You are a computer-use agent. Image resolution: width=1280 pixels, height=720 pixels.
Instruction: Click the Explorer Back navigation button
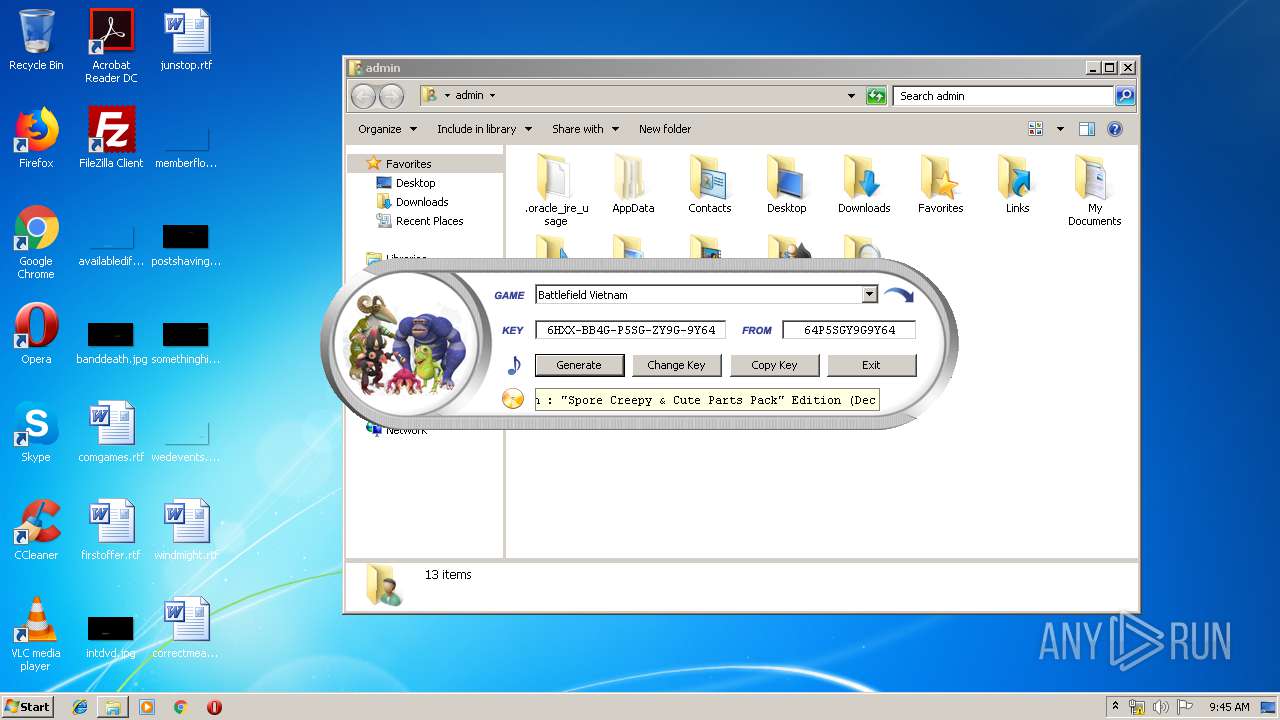(x=363, y=96)
